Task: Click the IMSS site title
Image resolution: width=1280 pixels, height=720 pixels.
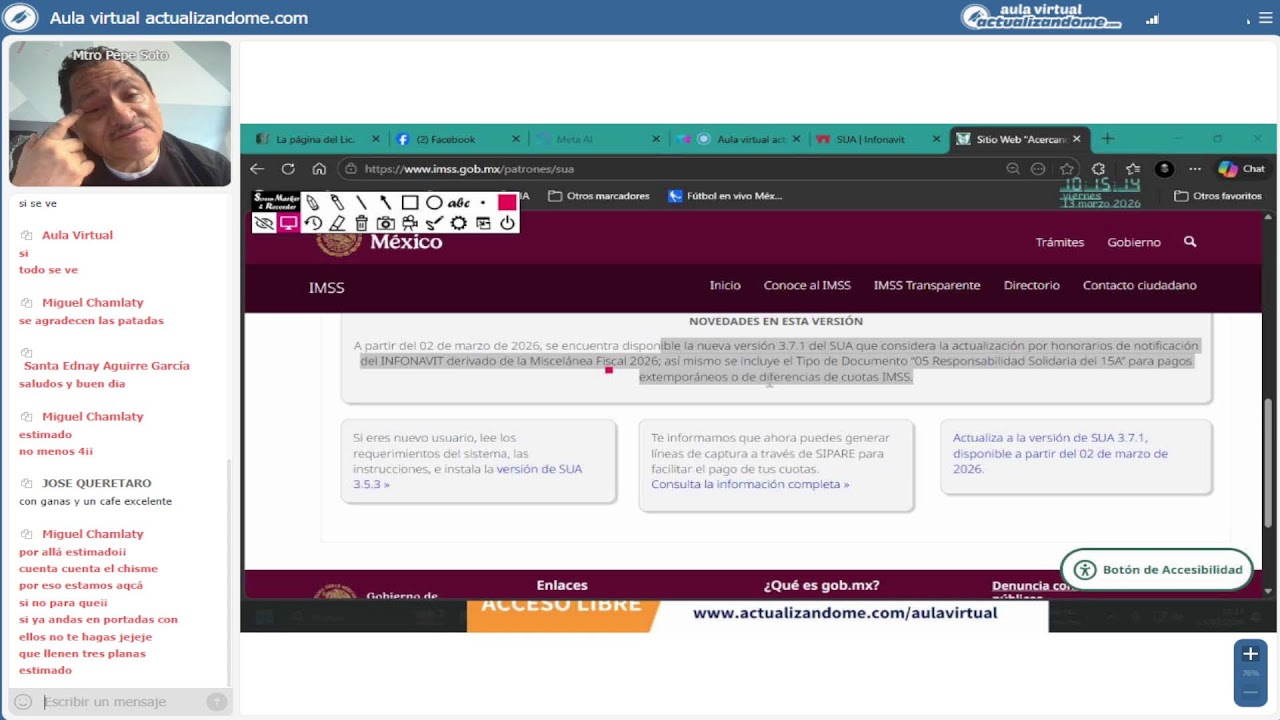Action: [326, 287]
